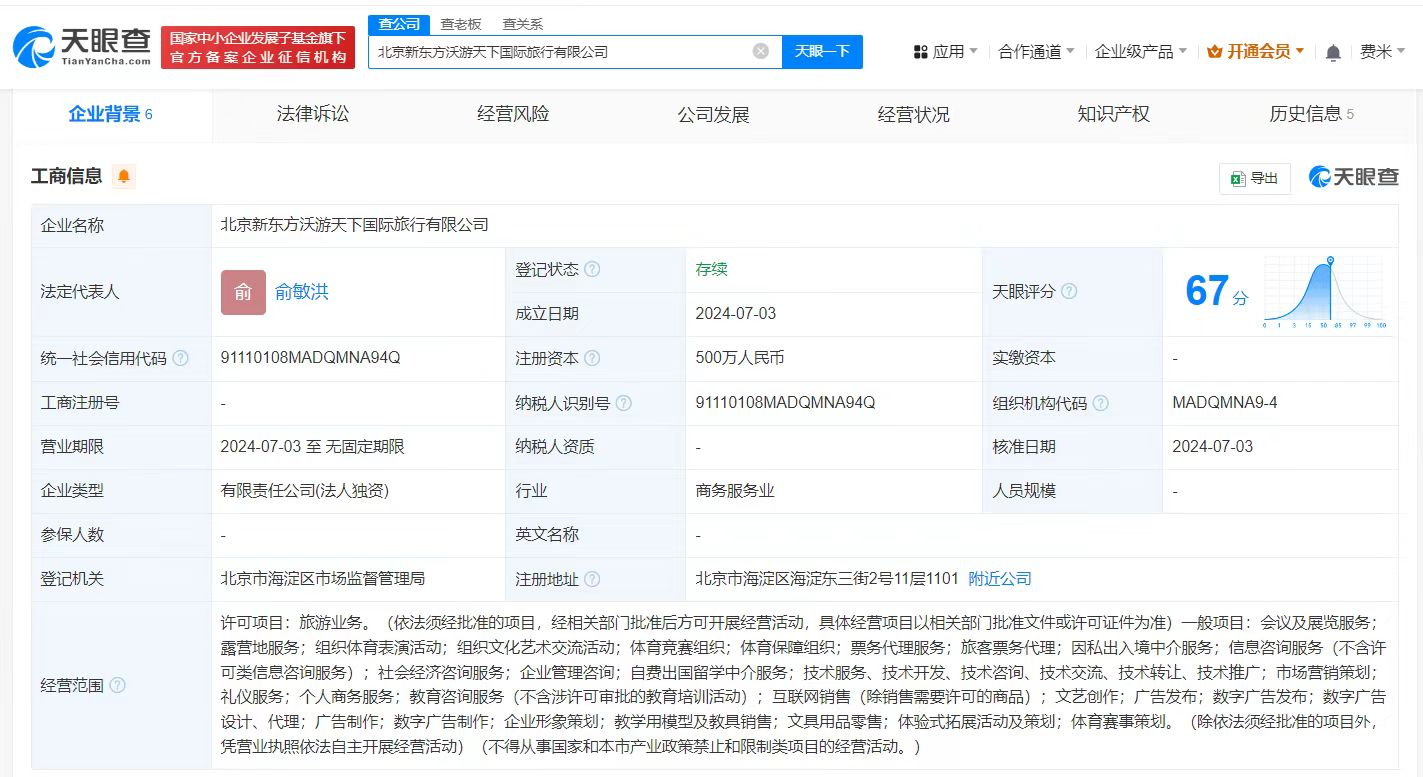The height and width of the screenshot is (777, 1423).
Task: Expand the 企业级产品 dropdown
Action: click(1141, 52)
